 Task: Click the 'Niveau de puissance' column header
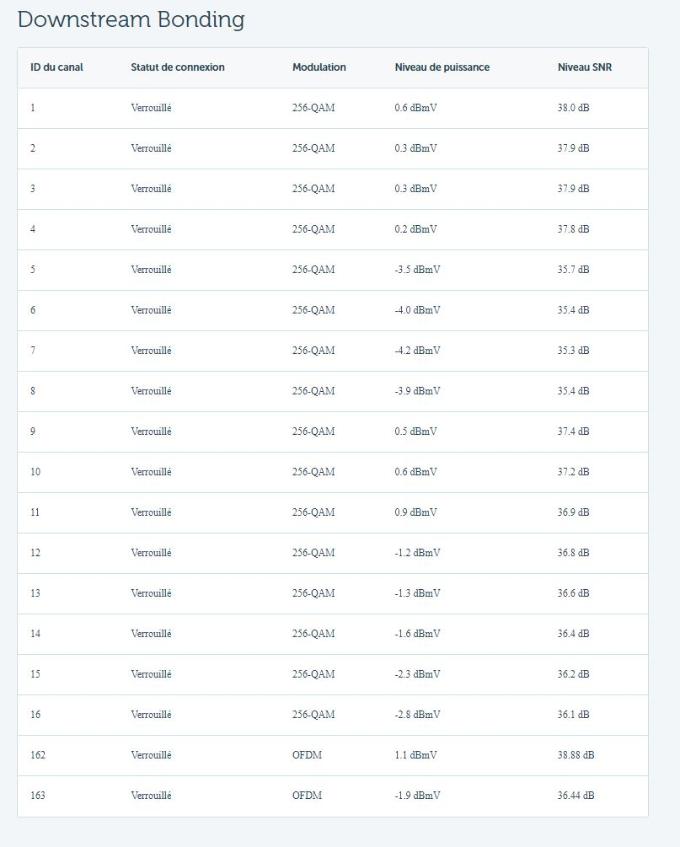(442, 68)
